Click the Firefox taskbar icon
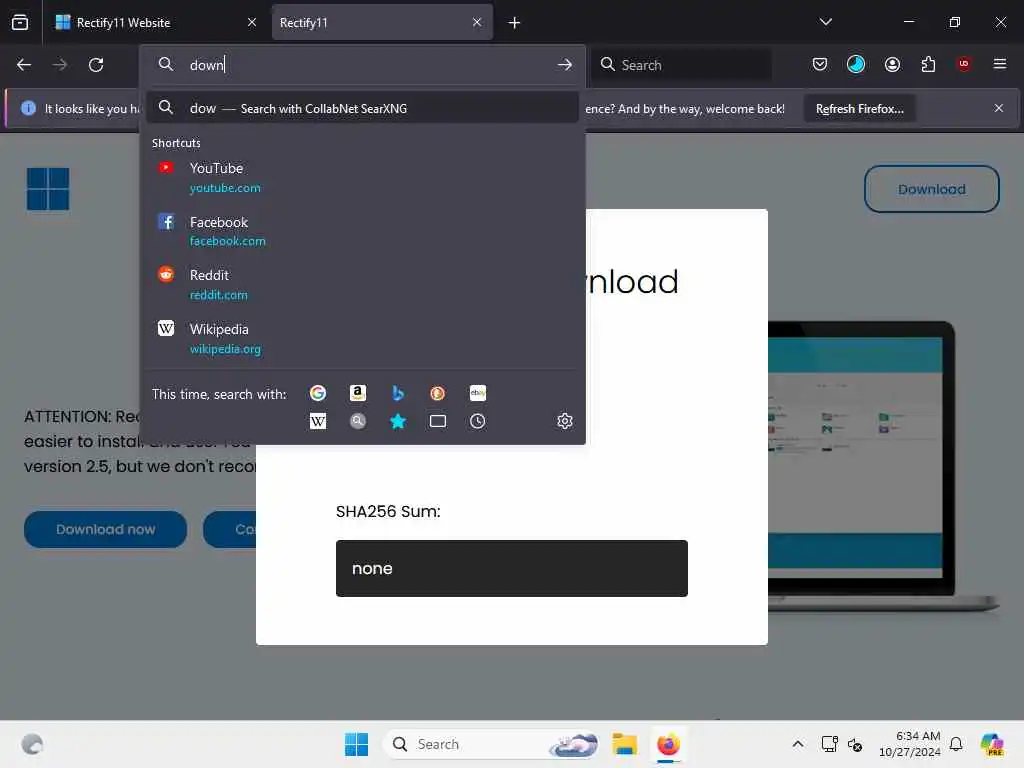The image size is (1024, 768). pos(668,744)
